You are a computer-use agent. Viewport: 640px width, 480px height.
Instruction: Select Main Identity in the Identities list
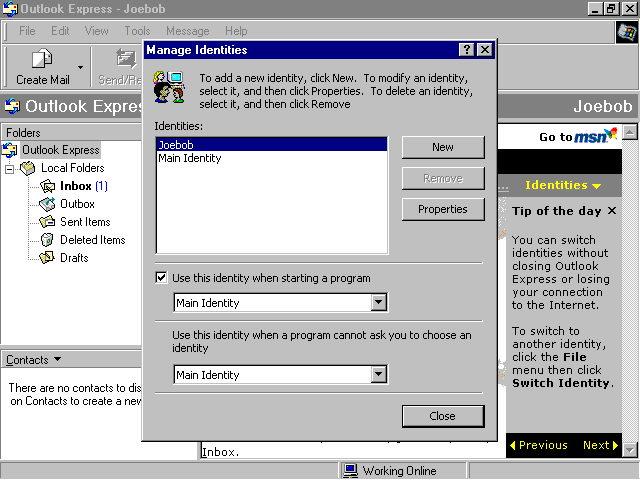click(x=271, y=158)
